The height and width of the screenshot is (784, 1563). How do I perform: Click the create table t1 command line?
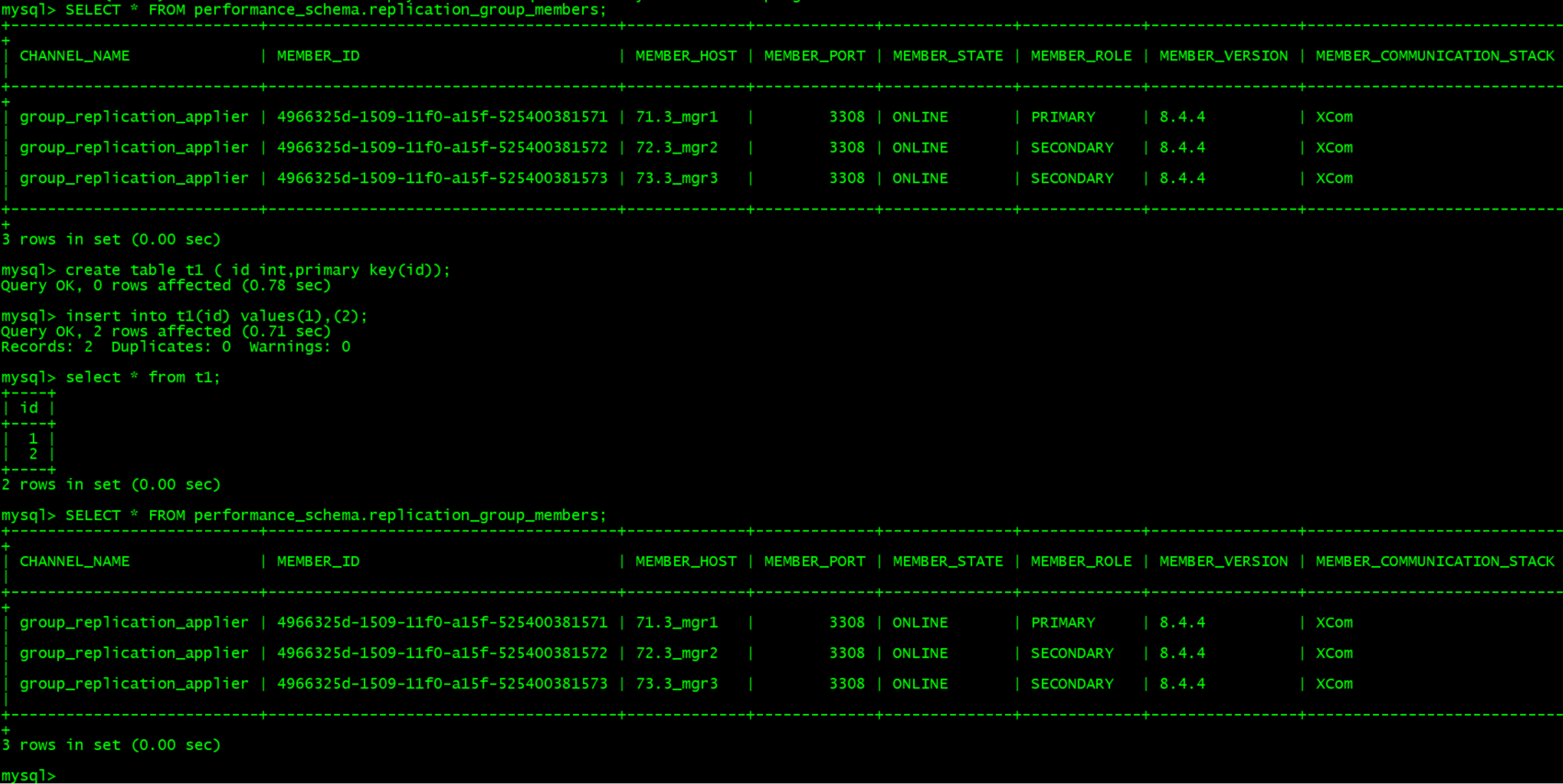click(226, 270)
